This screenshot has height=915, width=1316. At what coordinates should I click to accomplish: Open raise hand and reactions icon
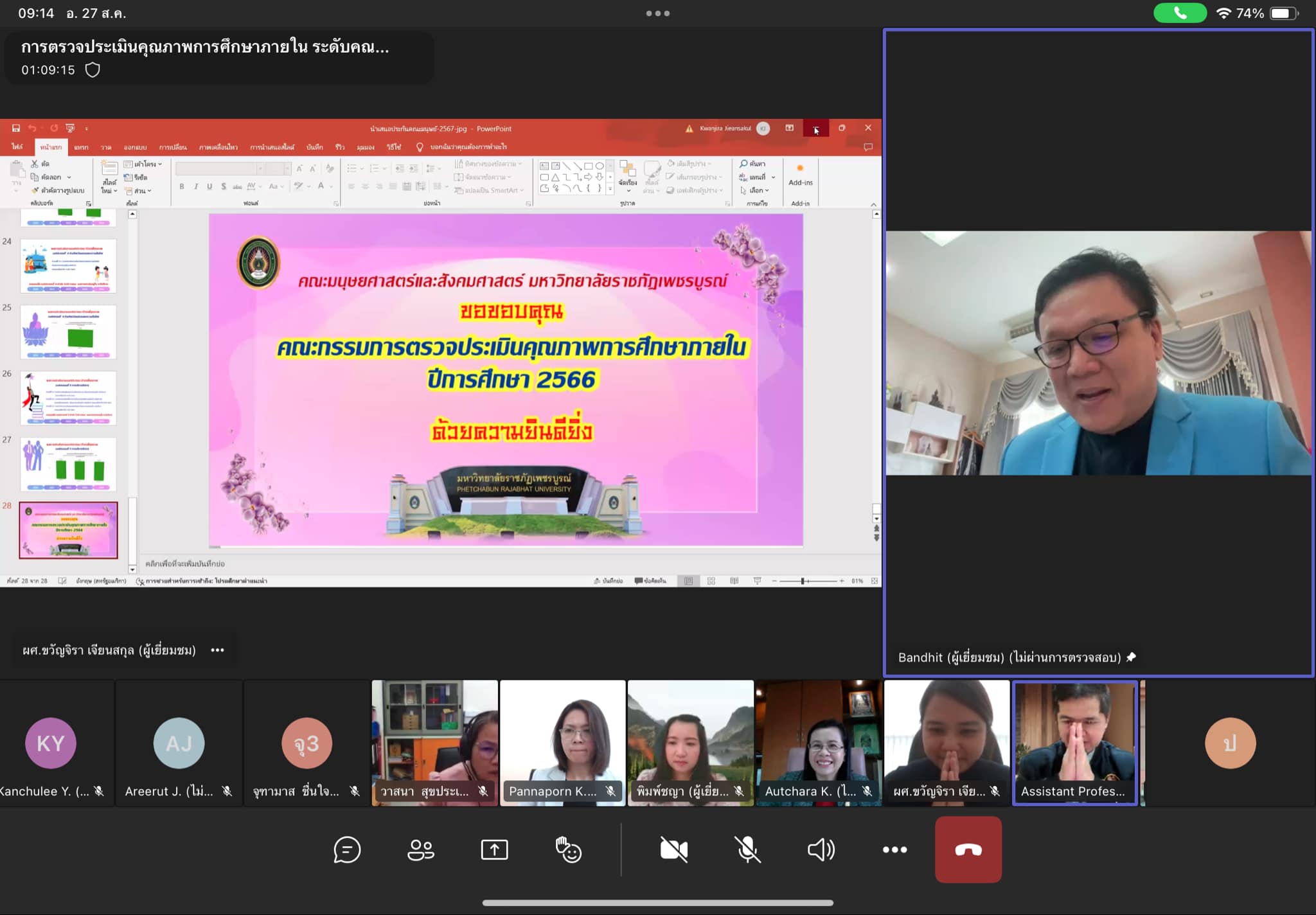pos(568,849)
